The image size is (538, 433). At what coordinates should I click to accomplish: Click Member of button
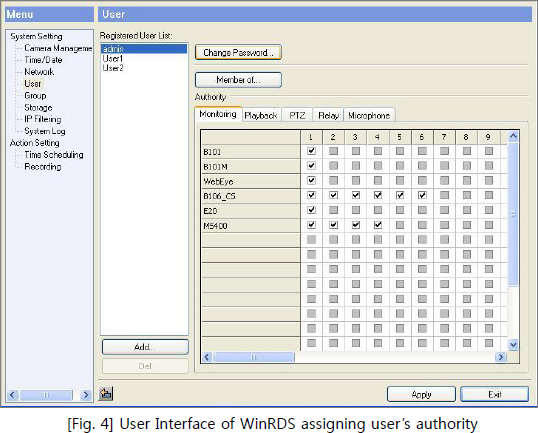pos(238,80)
